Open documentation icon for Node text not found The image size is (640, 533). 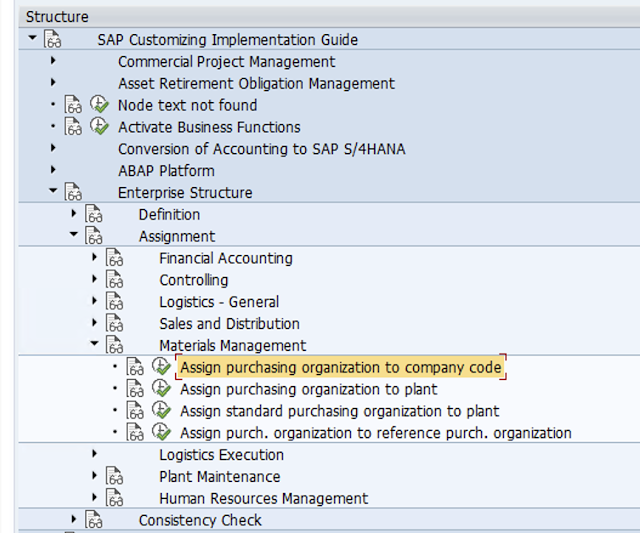point(73,105)
